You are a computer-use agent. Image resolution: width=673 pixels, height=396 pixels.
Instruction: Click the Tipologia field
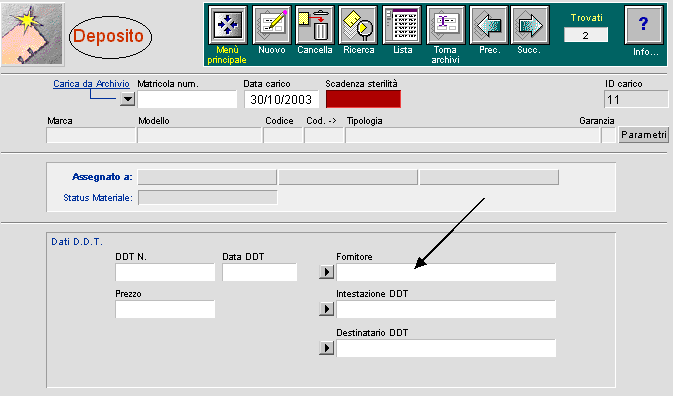coord(473,136)
